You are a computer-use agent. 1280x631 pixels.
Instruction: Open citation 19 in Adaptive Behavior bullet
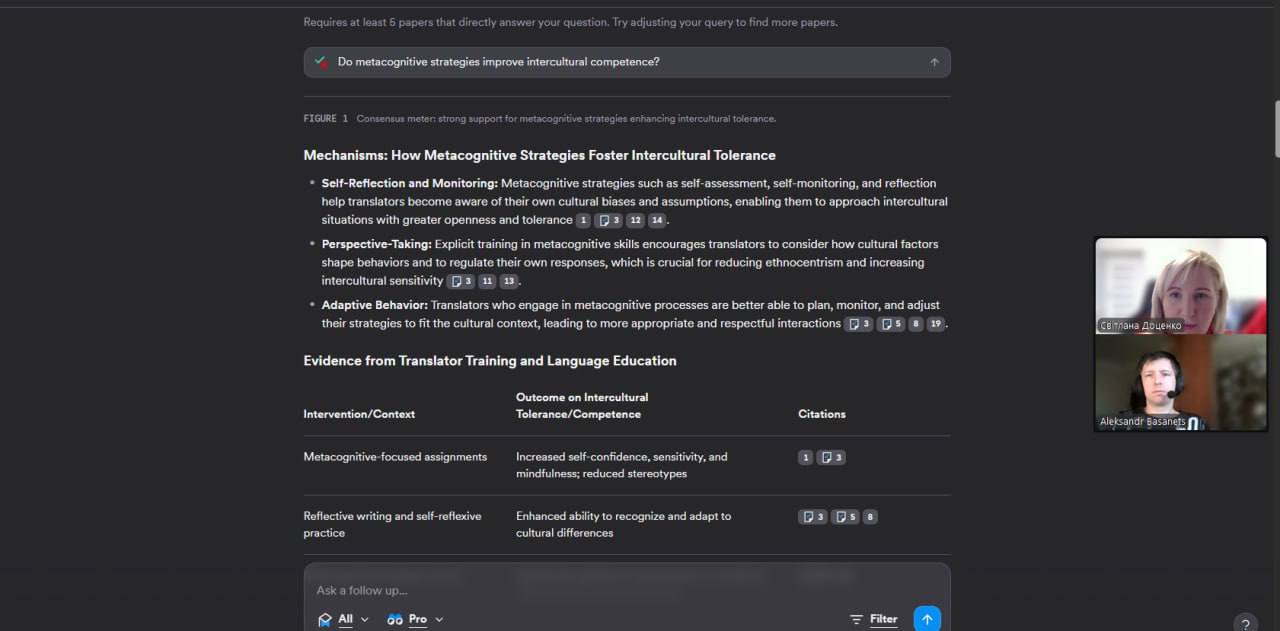(935, 324)
